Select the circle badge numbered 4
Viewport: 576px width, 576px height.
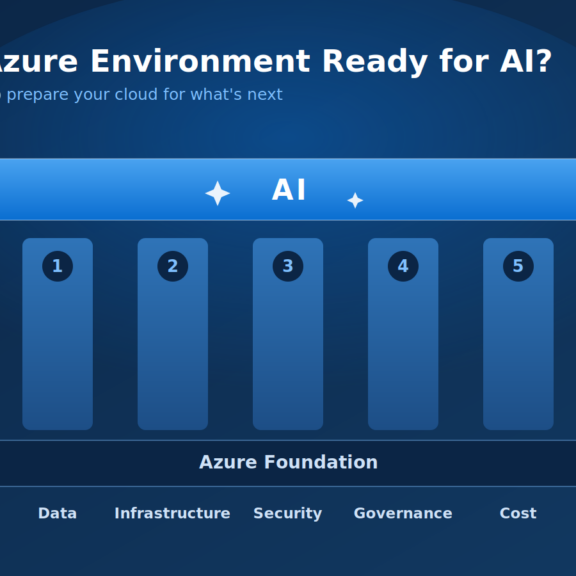point(403,266)
